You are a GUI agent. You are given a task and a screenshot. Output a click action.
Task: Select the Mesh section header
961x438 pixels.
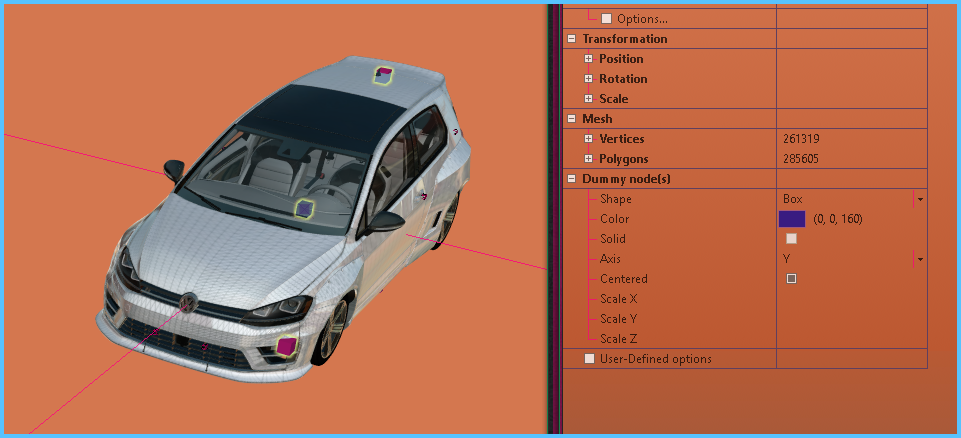(597, 119)
